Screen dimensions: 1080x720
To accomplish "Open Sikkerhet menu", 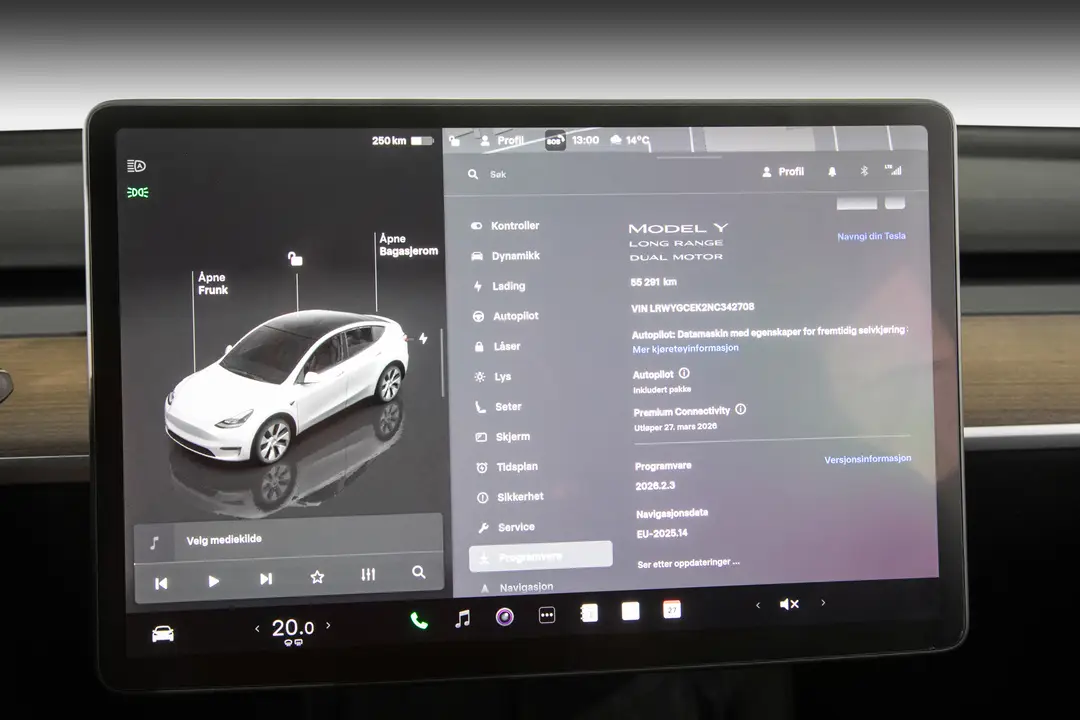I will (x=511, y=497).
